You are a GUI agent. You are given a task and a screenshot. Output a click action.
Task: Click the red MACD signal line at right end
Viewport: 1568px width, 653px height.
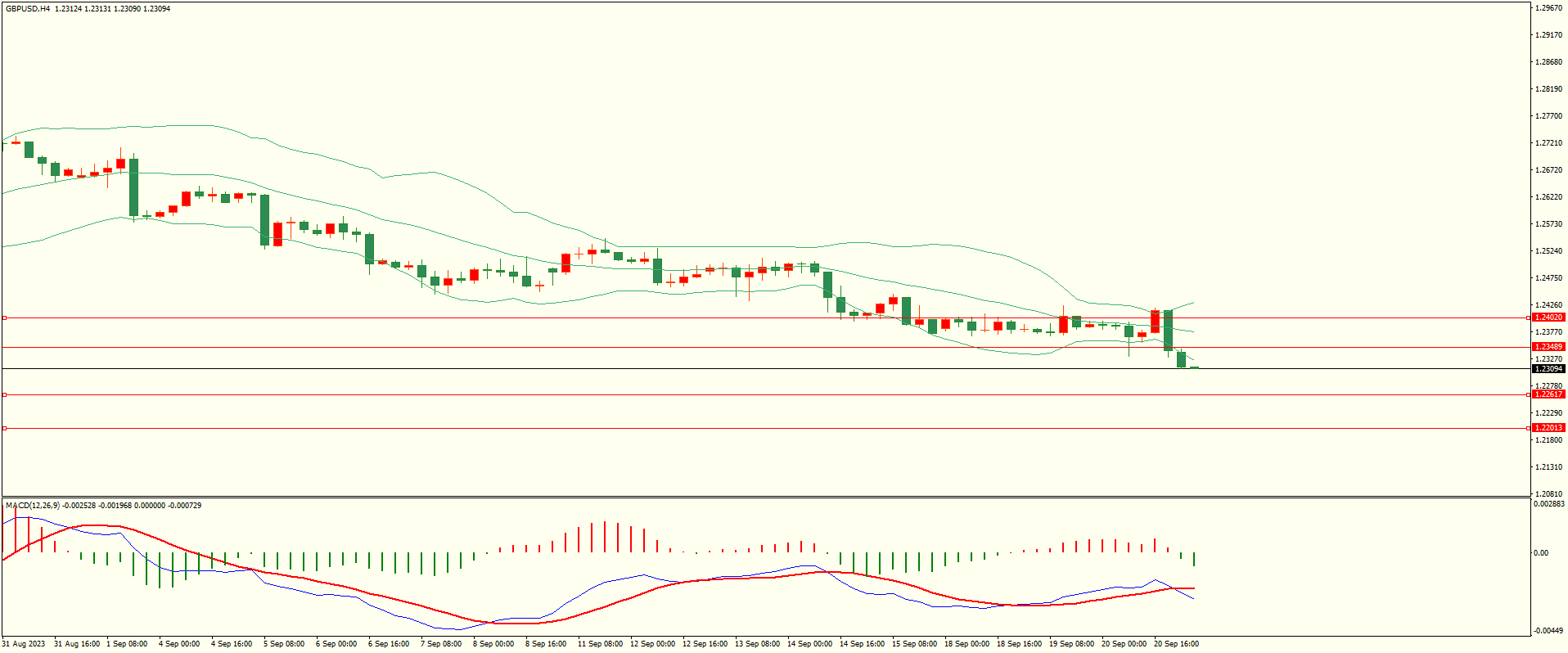coord(1191,588)
